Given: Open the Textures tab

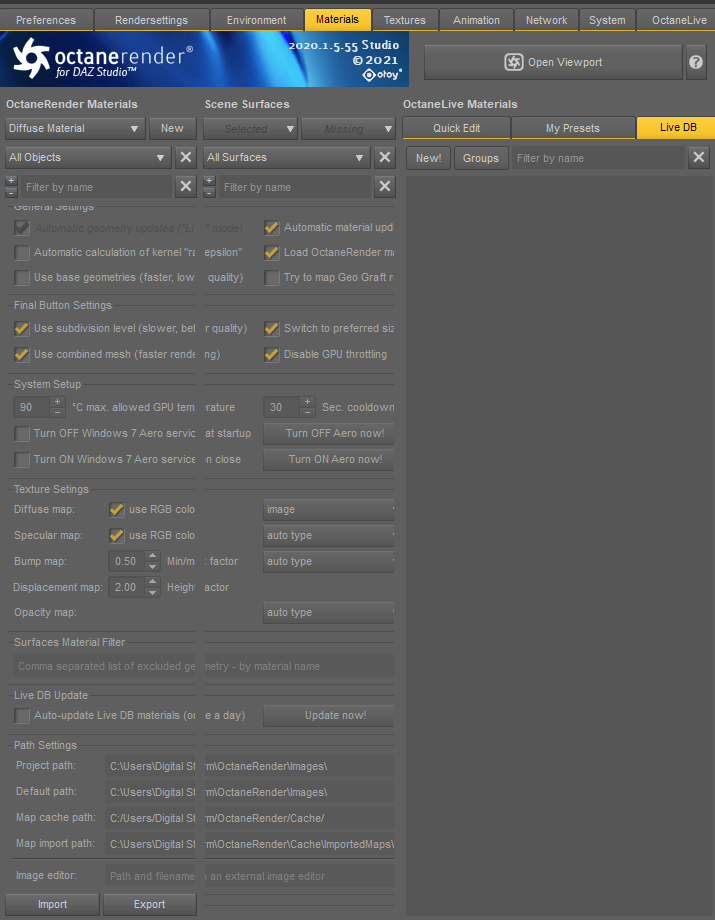Looking at the screenshot, I should [405, 20].
